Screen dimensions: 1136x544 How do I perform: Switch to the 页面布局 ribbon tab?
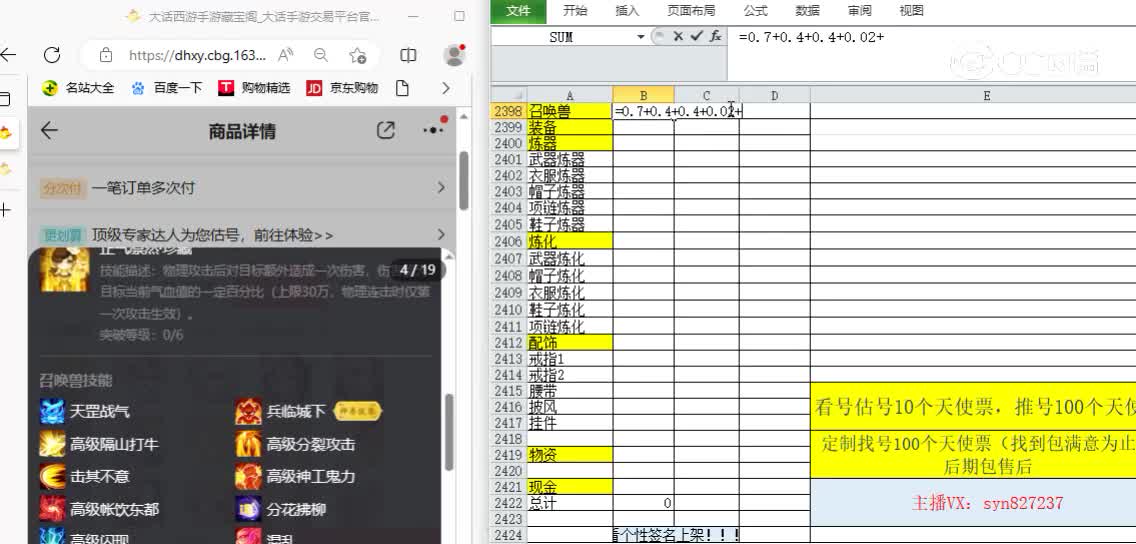[x=691, y=10]
